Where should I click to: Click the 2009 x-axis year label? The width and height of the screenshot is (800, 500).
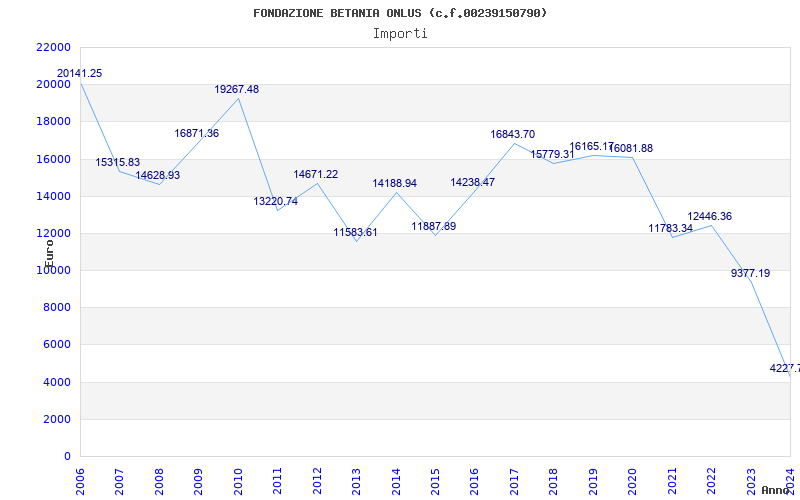pyautogui.click(x=198, y=482)
